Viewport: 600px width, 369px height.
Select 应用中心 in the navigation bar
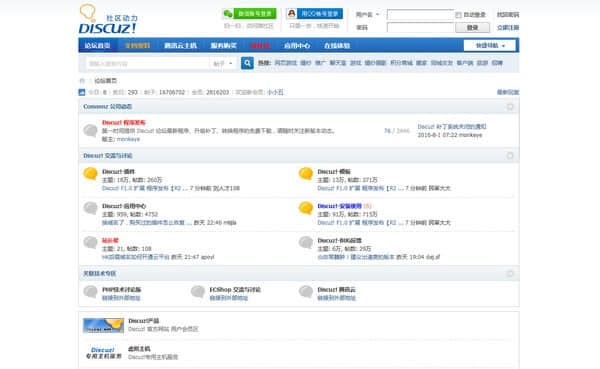[x=297, y=46]
